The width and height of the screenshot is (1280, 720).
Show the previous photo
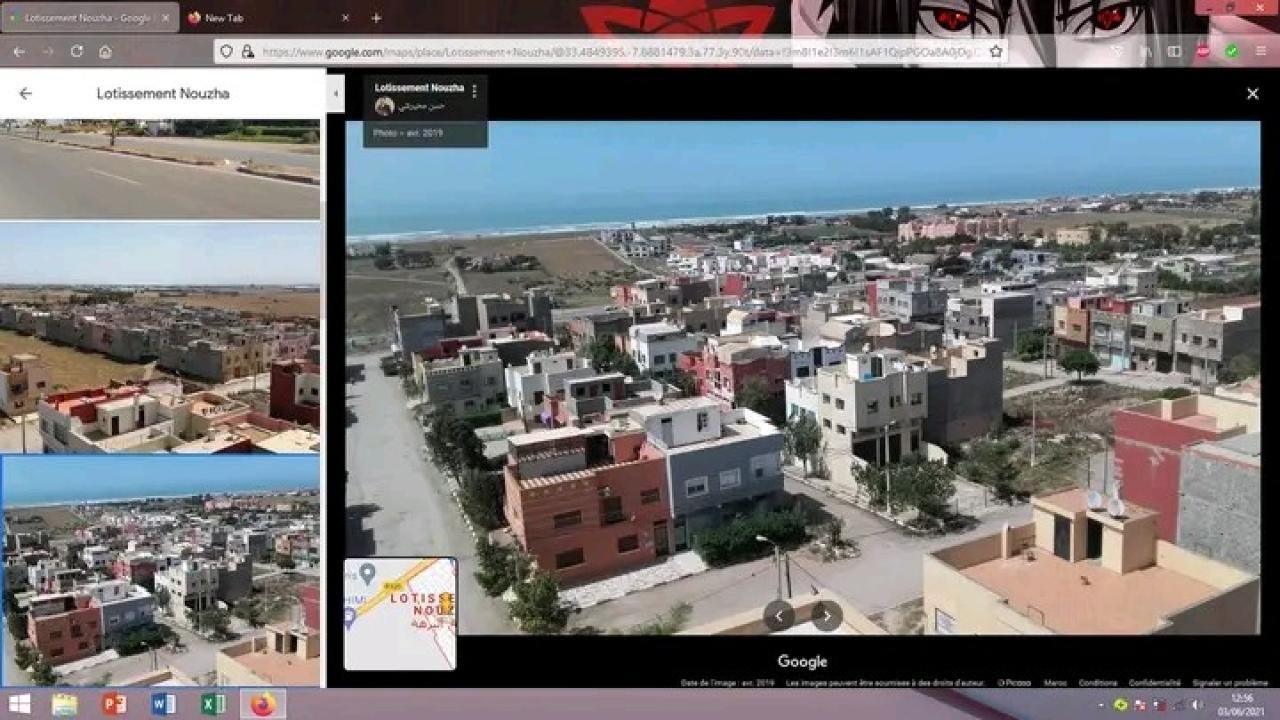tap(779, 615)
